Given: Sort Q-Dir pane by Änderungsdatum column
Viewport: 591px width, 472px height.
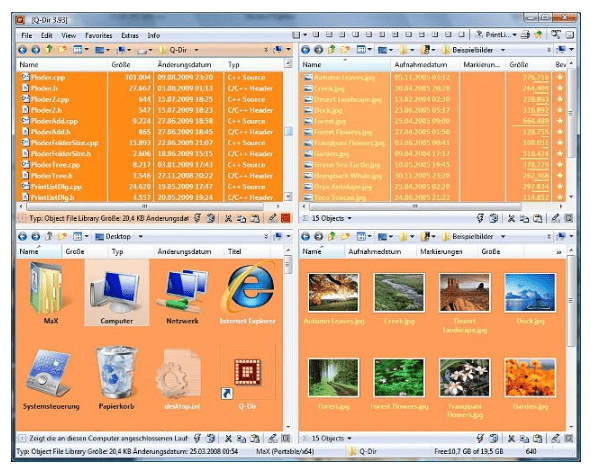Looking at the screenshot, I should 189,64.
